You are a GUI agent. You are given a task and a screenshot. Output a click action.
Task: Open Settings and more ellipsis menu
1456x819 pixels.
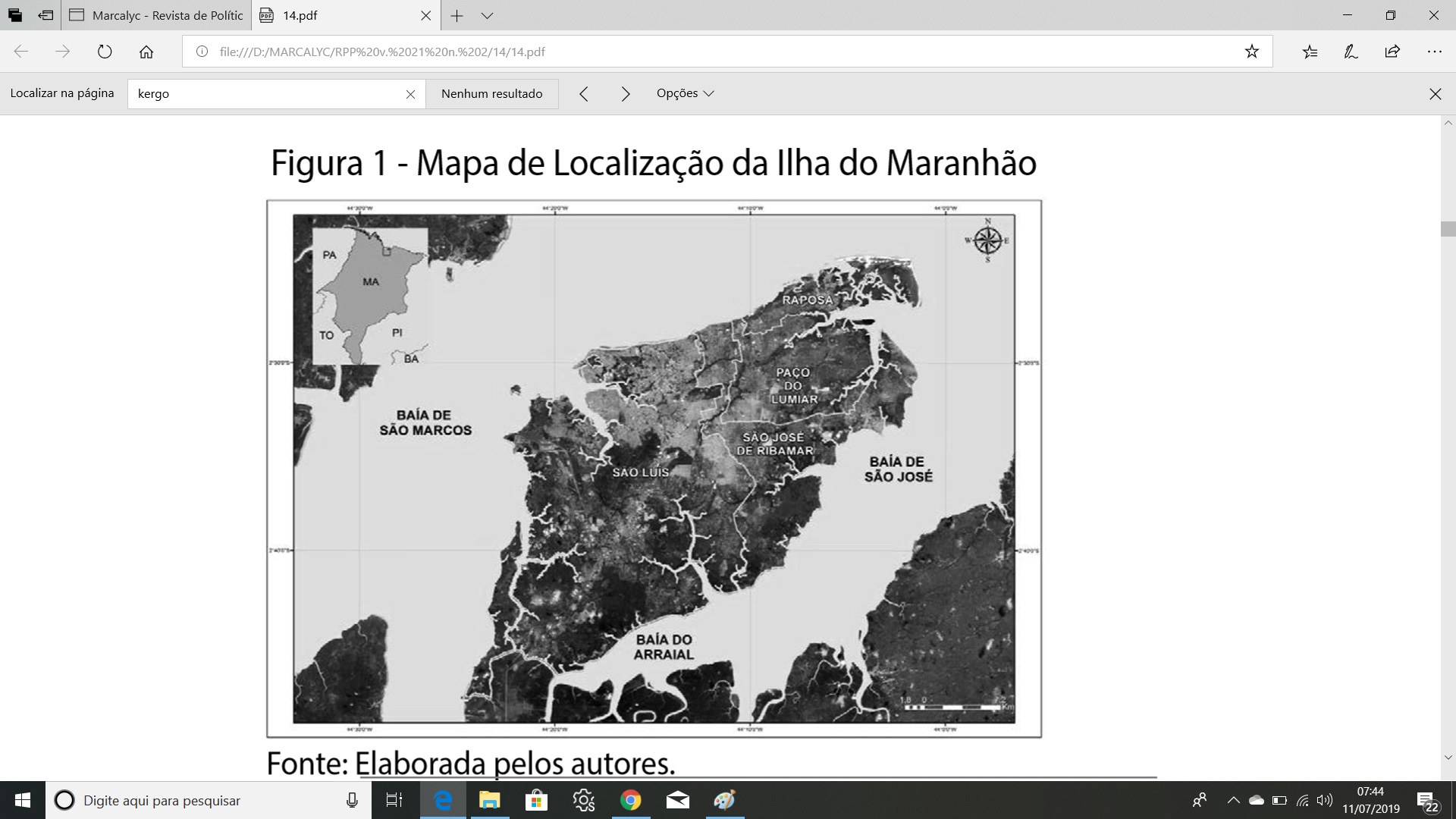point(1434,52)
